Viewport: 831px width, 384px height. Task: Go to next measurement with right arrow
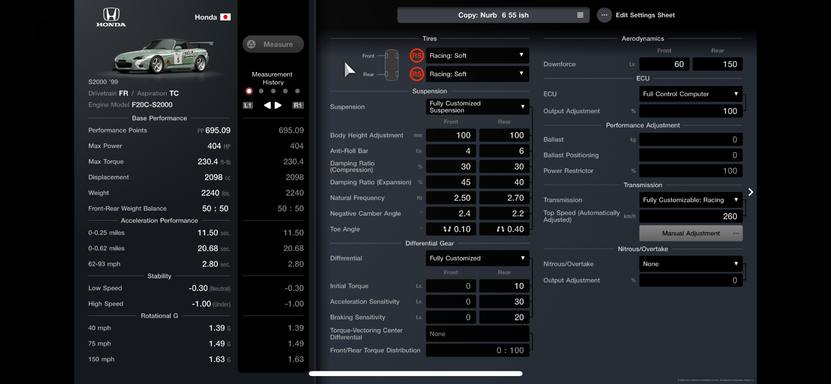pos(278,105)
